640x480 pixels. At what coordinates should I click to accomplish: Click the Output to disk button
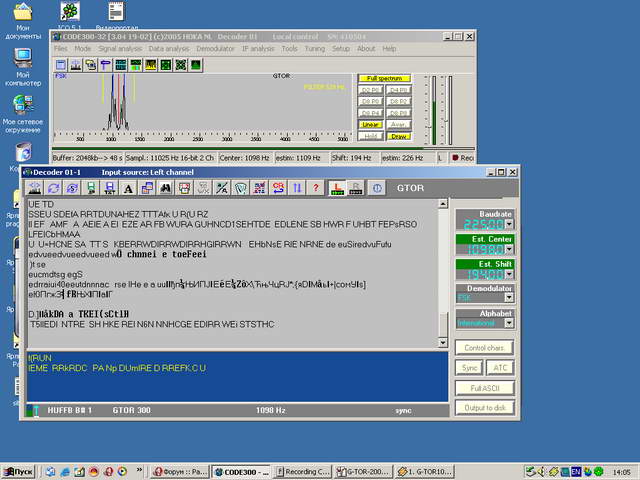pos(484,407)
